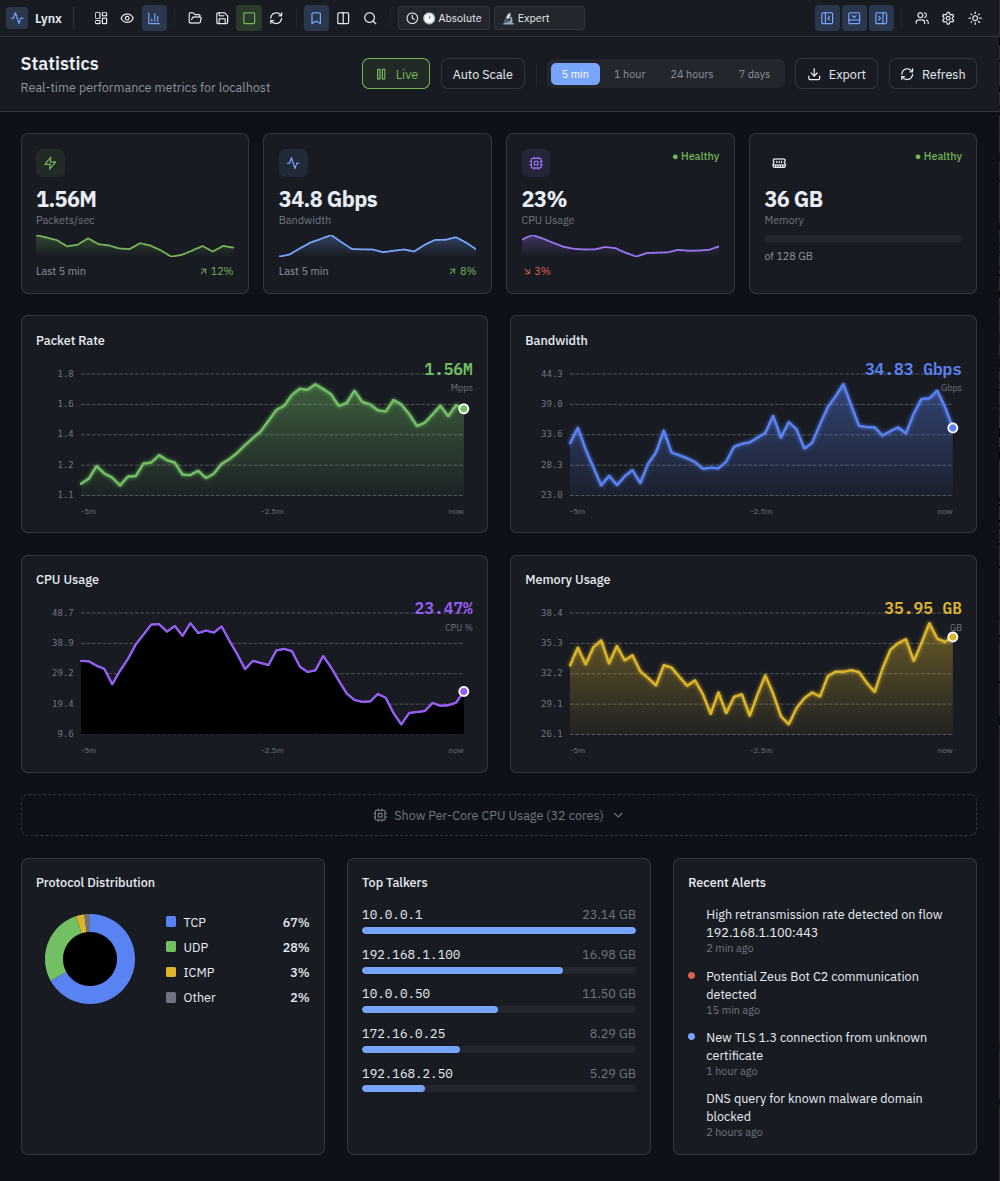Viewport: 1000px width, 1181px height.
Task: Click the bookmark icon in the toolbar
Action: pos(316,18)
